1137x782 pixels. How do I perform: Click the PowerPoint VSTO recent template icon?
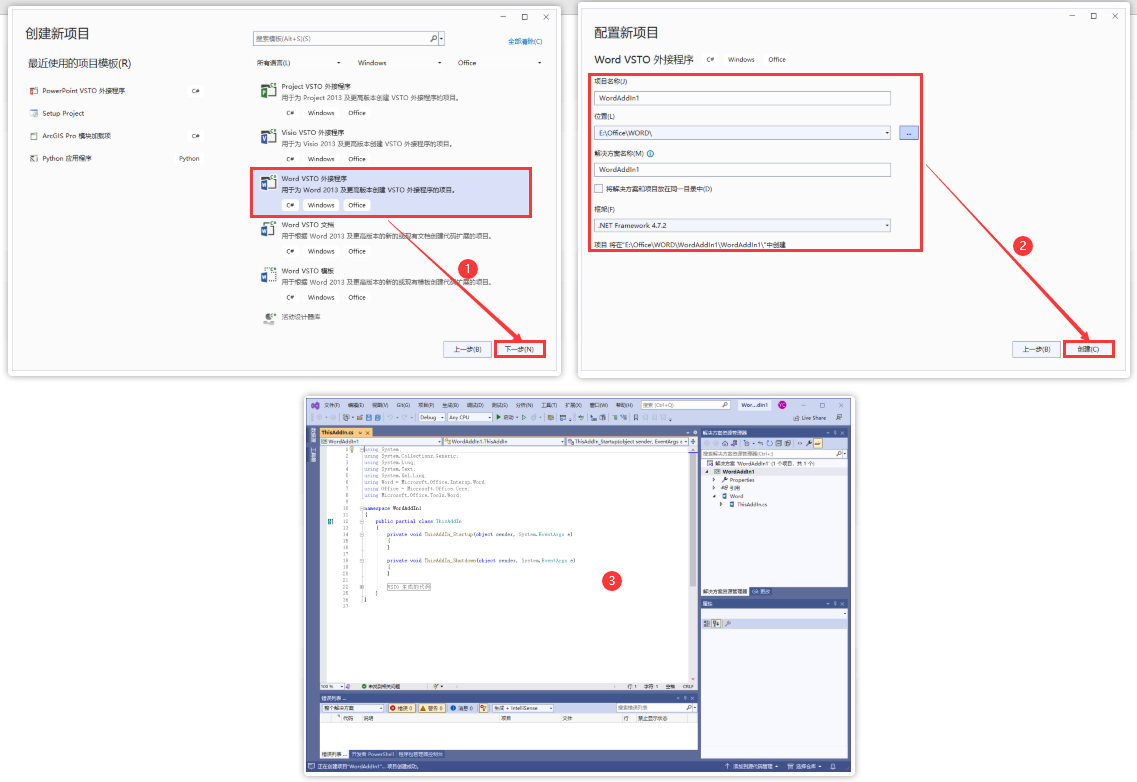[x=33, y=91]
